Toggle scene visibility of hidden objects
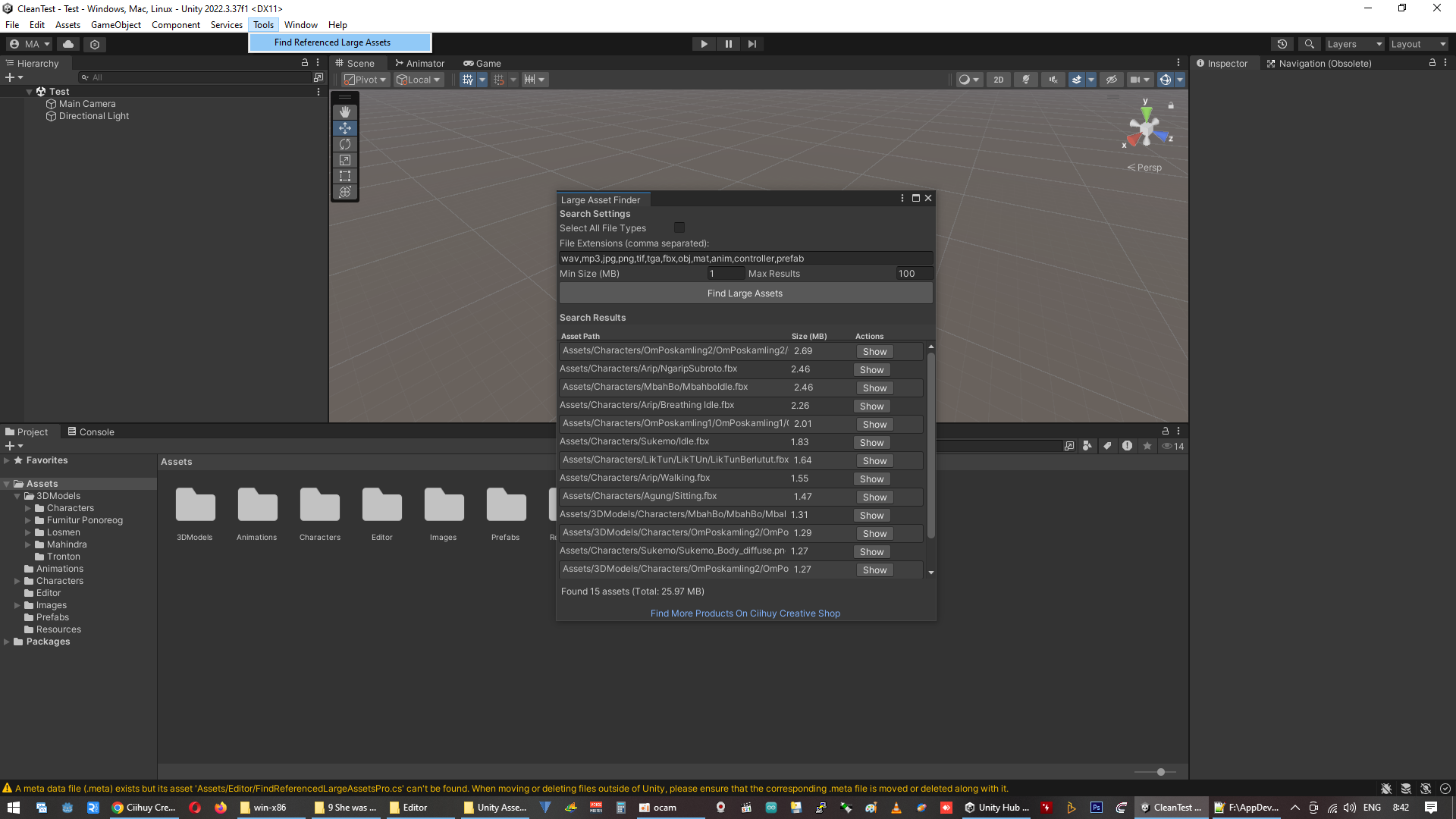Image resolution: width=1456 pixels, height=819 pixels. point(1112,80)
